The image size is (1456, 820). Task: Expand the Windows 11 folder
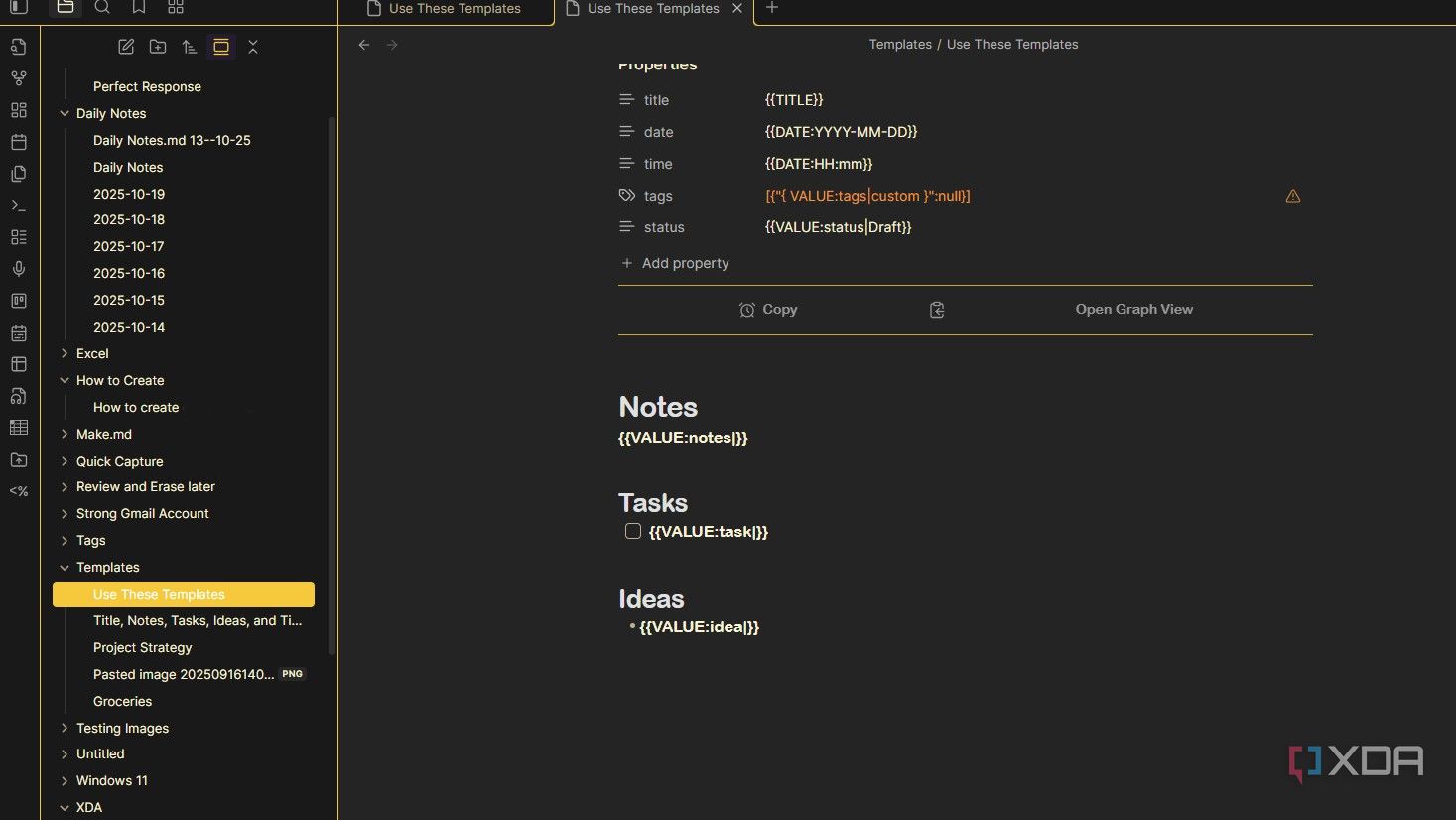65,780
